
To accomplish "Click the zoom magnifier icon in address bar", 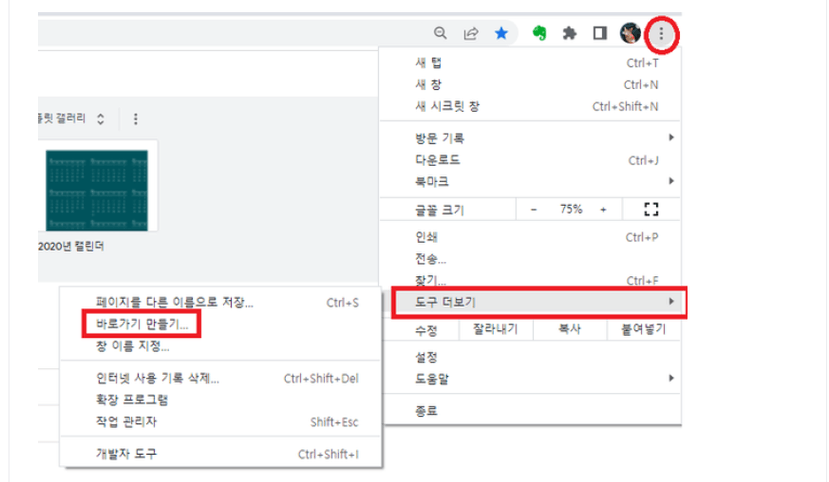I will (x=440, y=33).
